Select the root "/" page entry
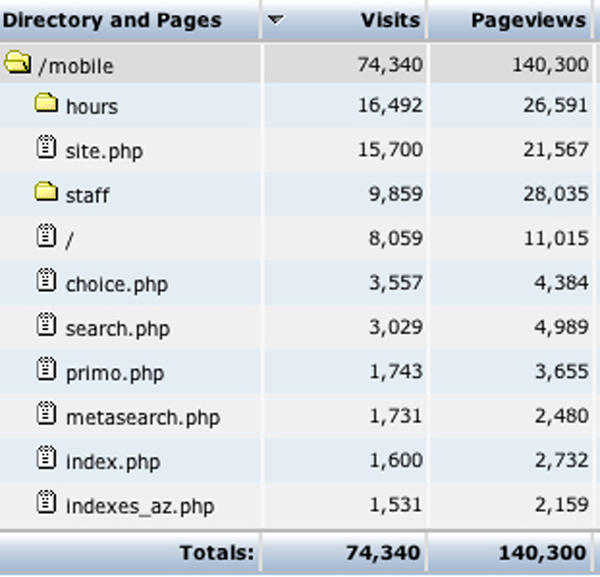600x577 pixels. click(69, 239)
